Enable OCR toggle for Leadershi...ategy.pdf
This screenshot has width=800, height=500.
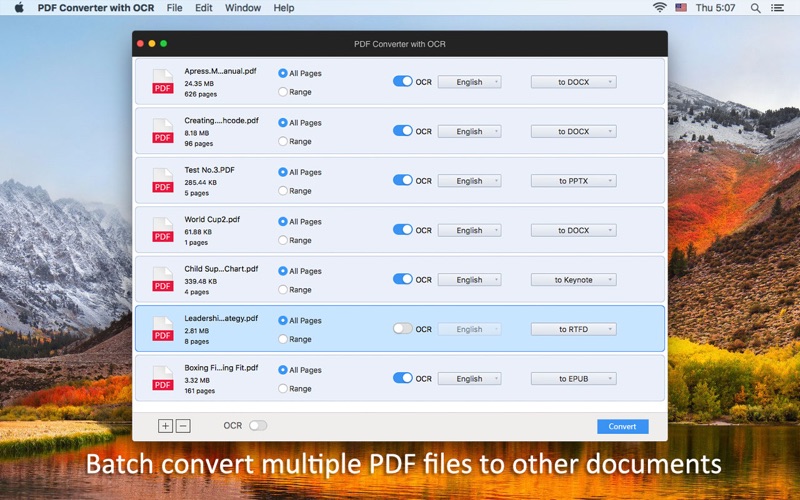pos(403,329)
